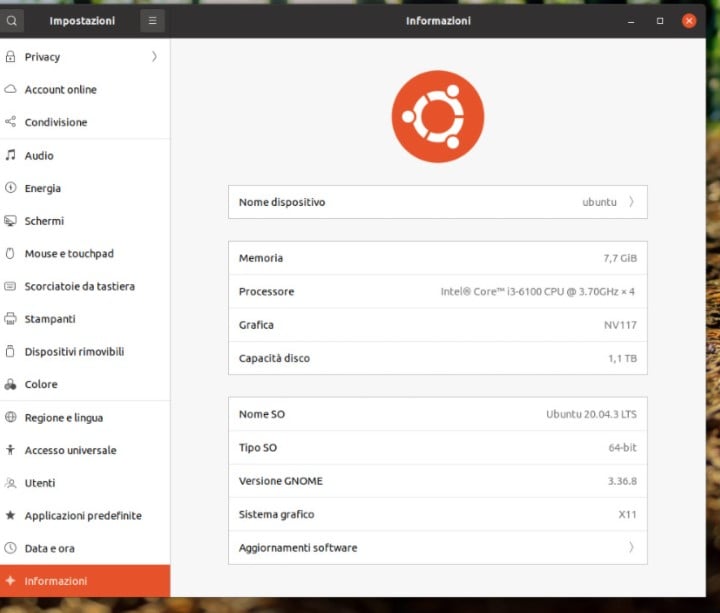Open Data e ora settings
The width and height of the screenshot is (720, 613).
[x=85, y=548]
